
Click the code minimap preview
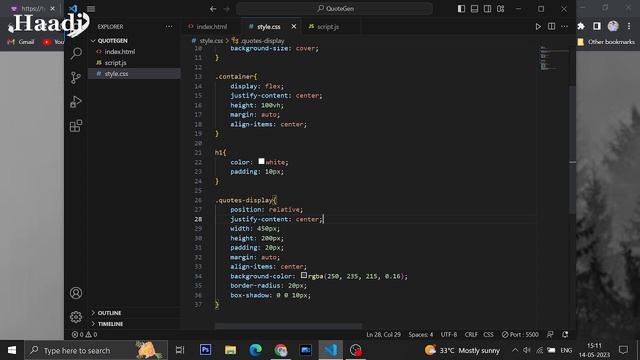pos(553,59)
